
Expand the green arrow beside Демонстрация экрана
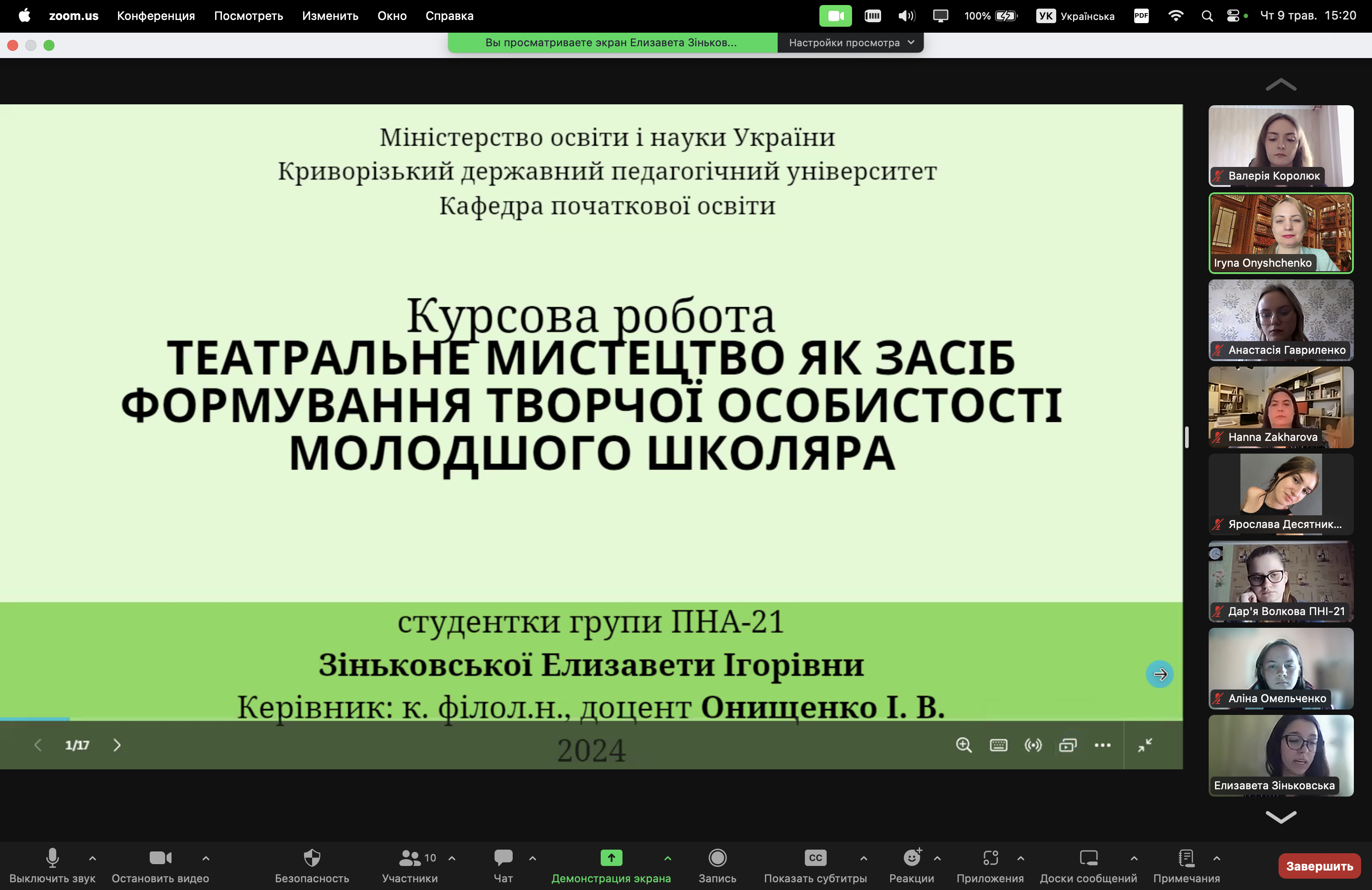tap(667, 858)
